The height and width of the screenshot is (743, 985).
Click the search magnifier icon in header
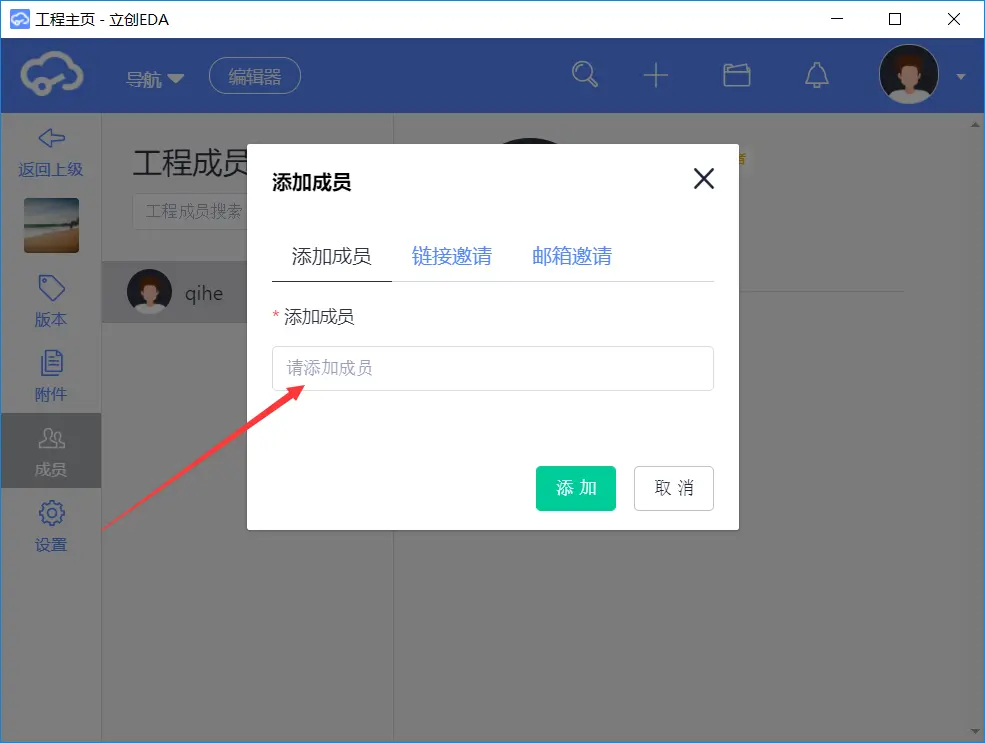tap(585, 75)
